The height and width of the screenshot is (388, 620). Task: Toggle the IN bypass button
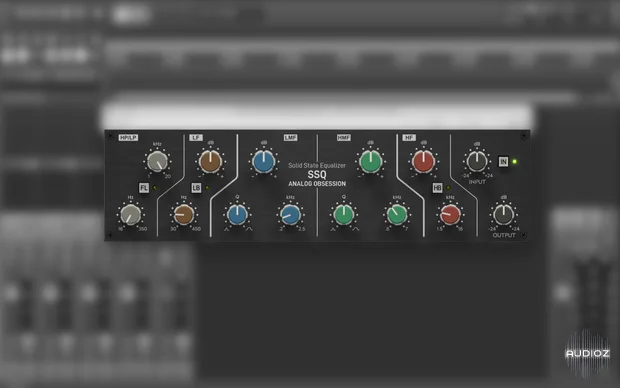(503, 161)
